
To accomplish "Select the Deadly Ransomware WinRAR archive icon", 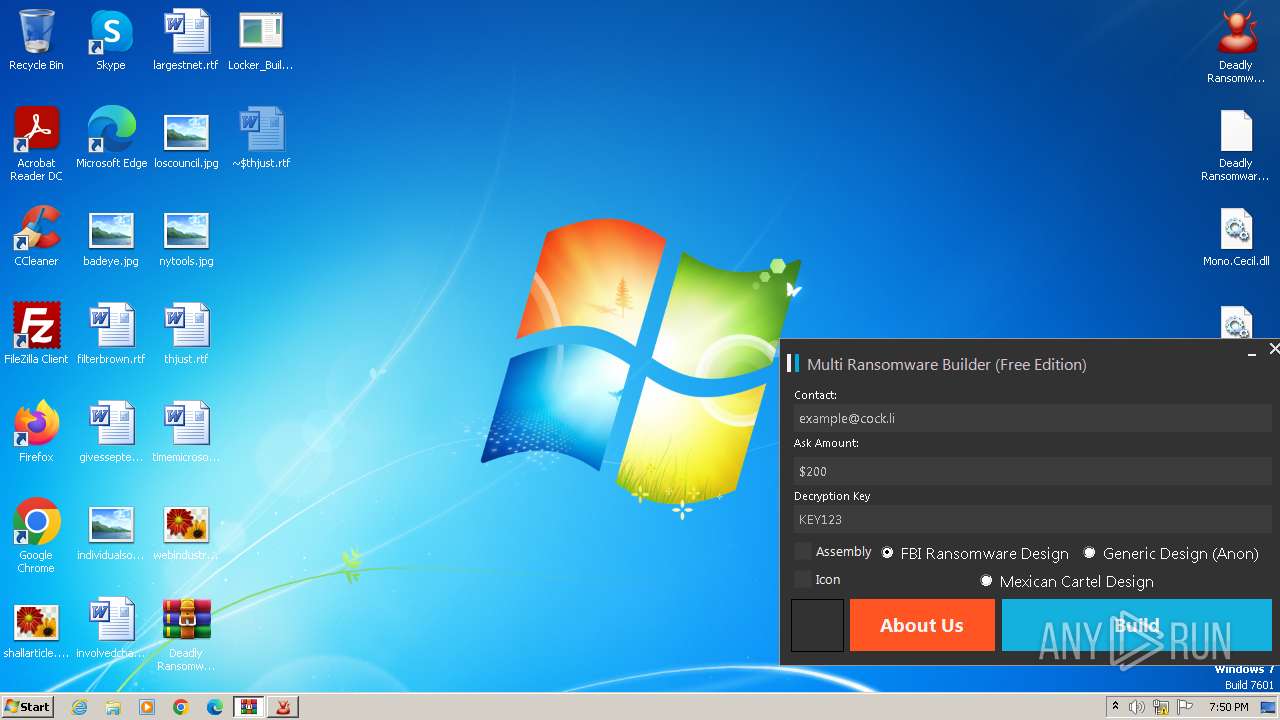I will (x=186, y=635).
